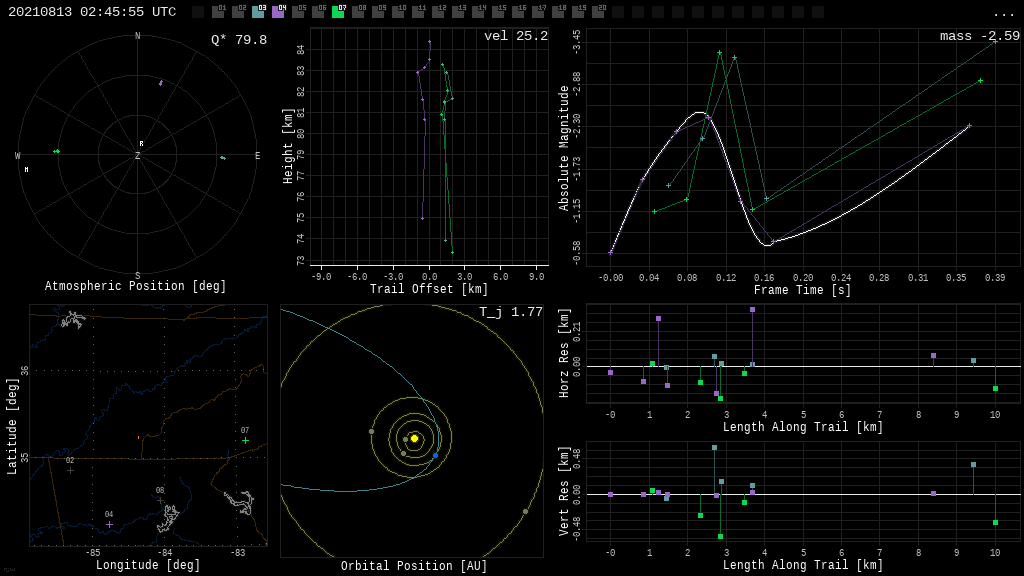Click the three-dot menu in top-right corner
This screenshot has width=1024, height=576.
[1003, 13]
